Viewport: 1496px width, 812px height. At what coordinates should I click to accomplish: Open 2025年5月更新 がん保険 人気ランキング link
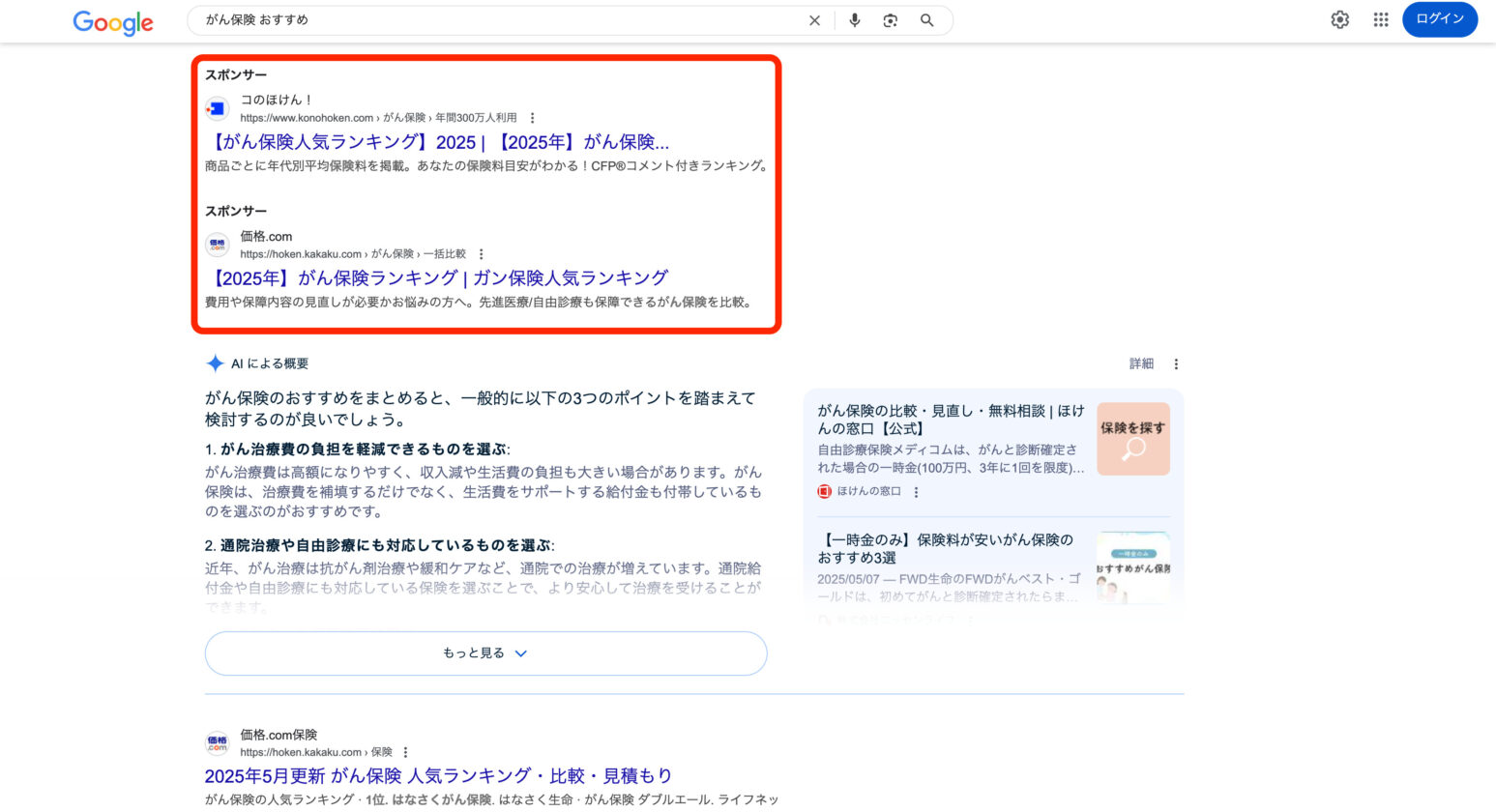click(438, 775)
